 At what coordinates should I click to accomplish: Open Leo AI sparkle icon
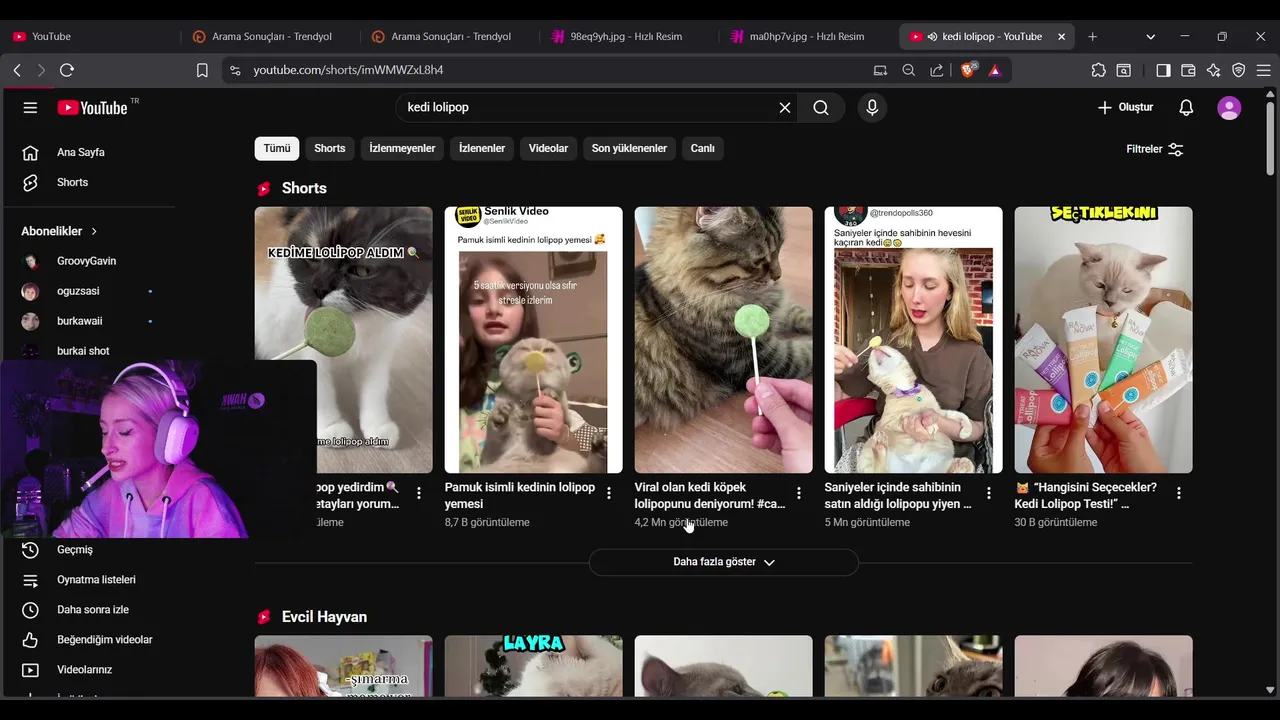coord(1213,70)
